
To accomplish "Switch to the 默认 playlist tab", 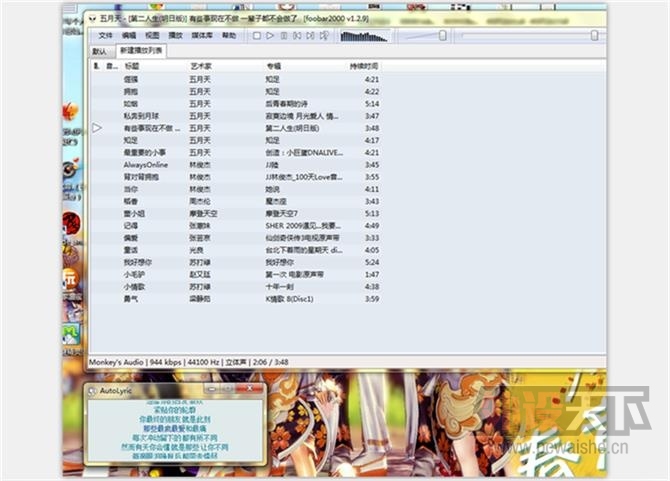I will pyautogui.click(x=99, y=50).
